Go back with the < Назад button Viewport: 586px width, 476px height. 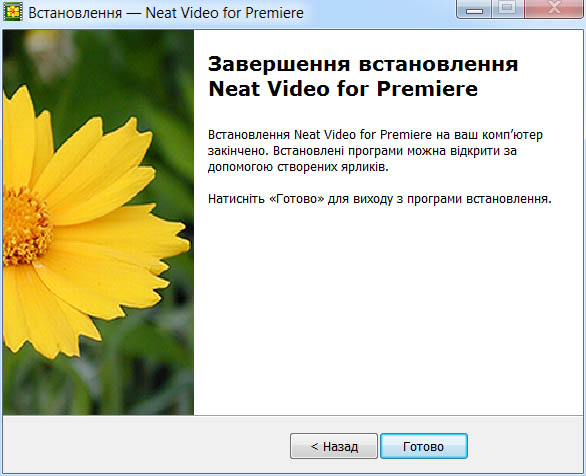[x=334, y=446]
